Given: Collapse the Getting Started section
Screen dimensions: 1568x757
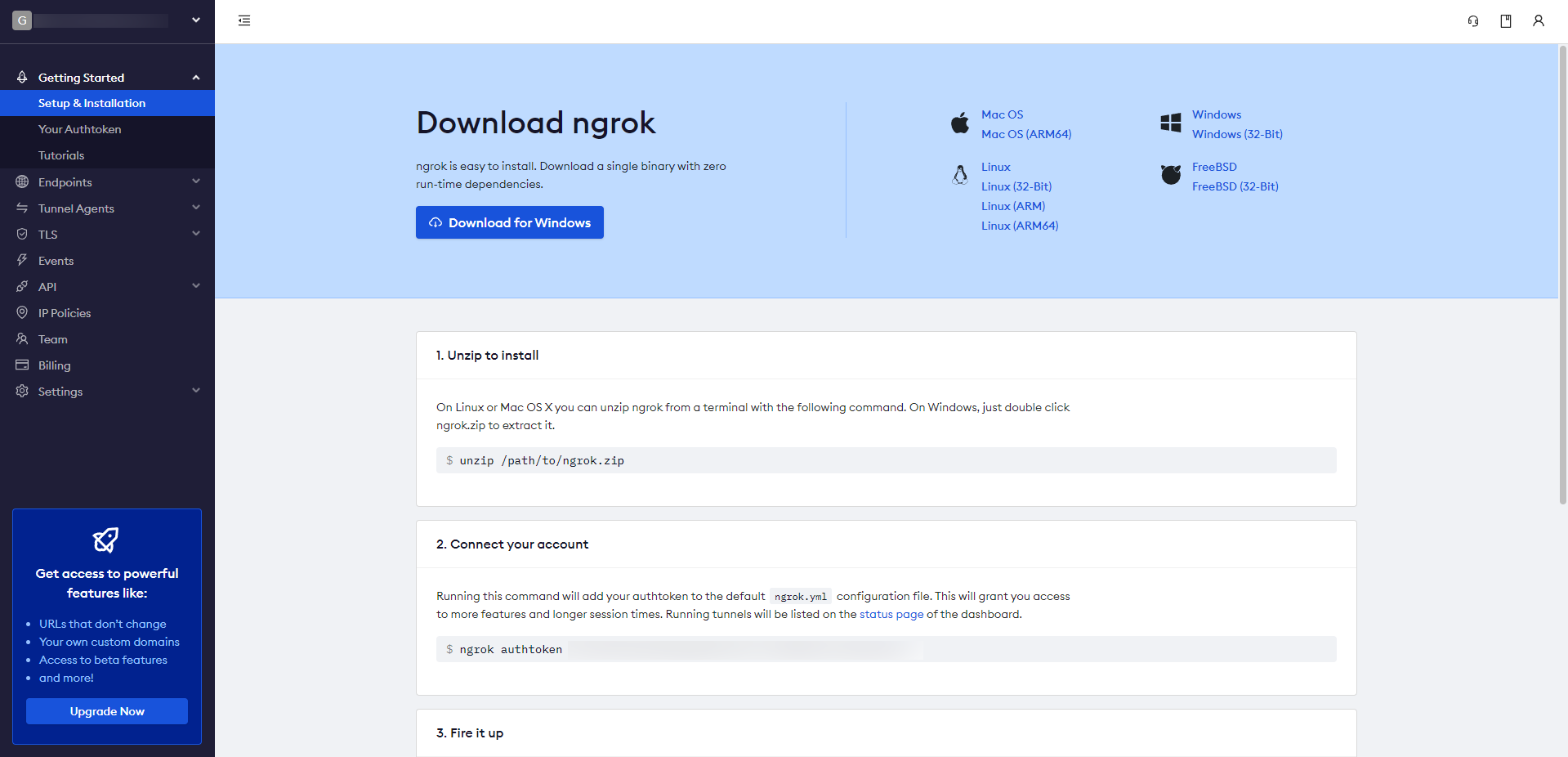Looking at the screenshot, I should point(196,78).
